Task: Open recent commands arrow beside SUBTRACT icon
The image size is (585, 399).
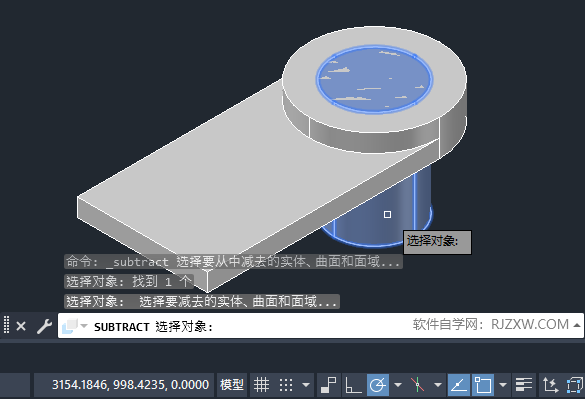Action: [84, 326]
